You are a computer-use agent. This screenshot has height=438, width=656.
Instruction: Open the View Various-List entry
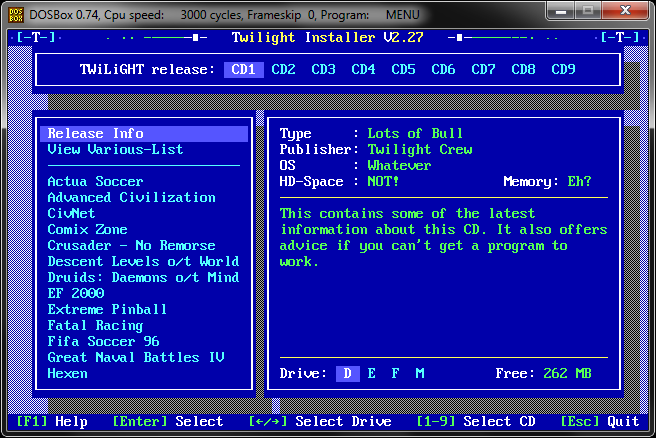[x=115, y=149]
